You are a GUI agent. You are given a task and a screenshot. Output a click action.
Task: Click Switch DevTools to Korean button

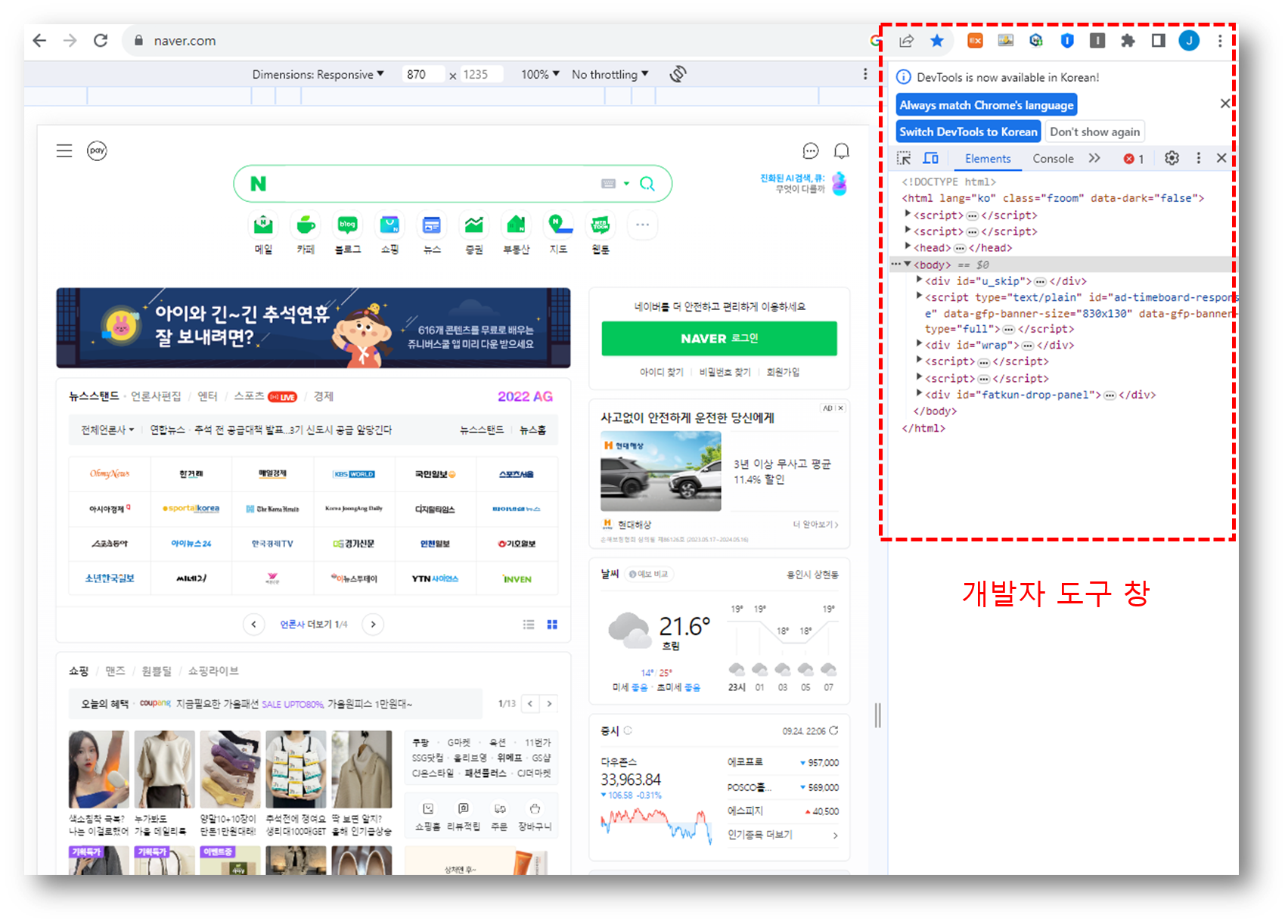point(968,132)
